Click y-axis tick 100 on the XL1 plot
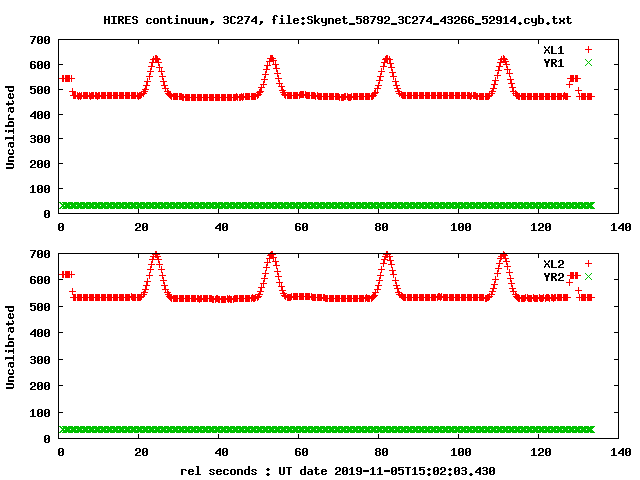 (40, 189)
